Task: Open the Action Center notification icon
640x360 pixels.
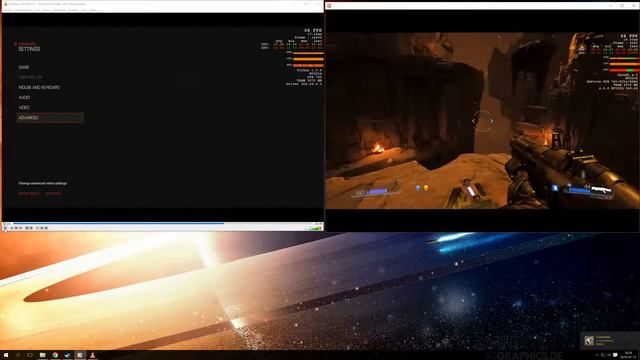Action: pyautogui.click(x=616, y=355)
